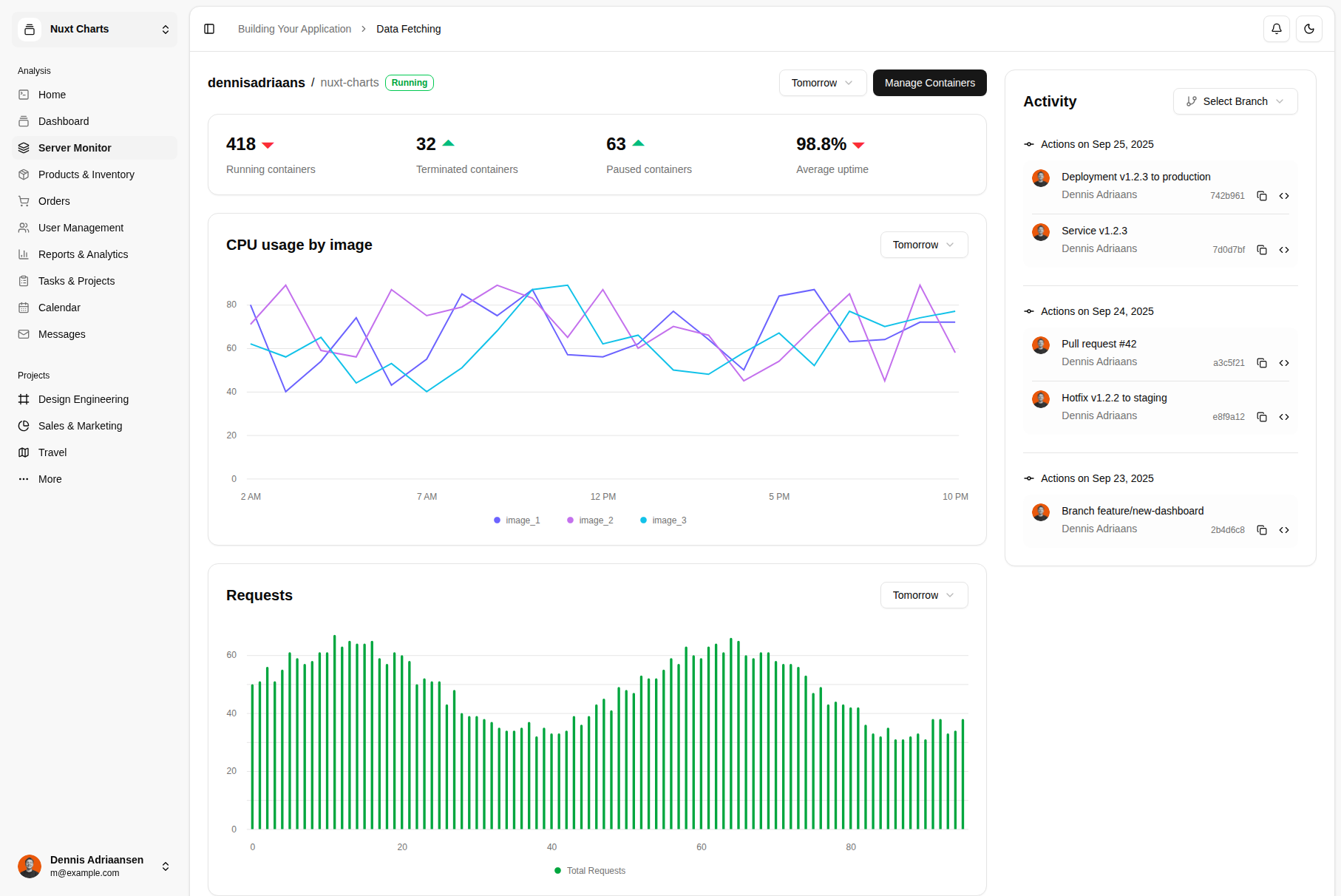The image size is (1341, 896).
Task: View code for Hotfix v1.2.2 entry
Action: (1284, 417)
